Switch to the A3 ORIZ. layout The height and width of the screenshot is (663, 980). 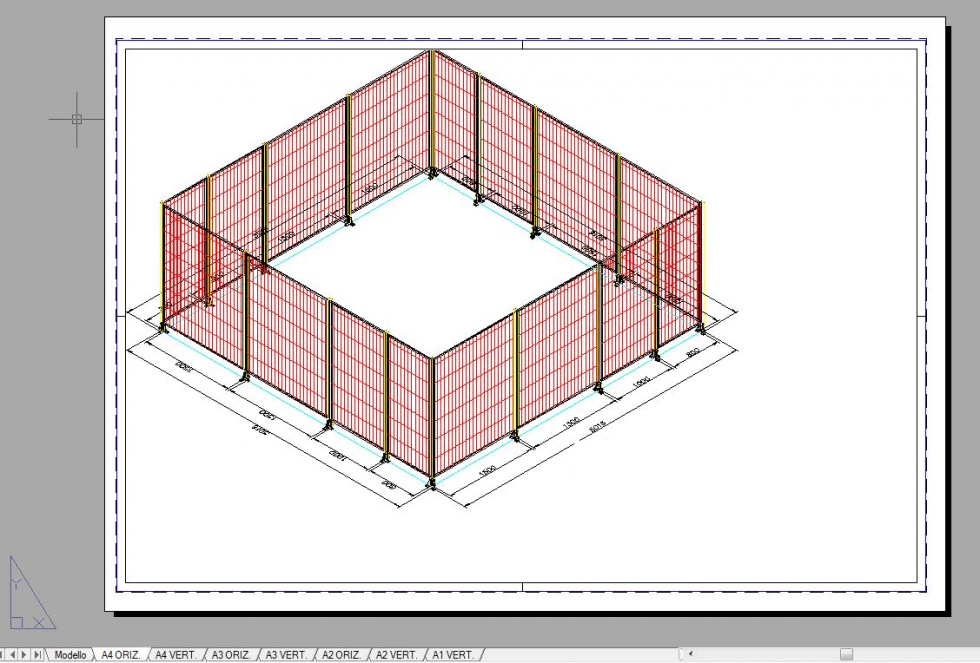(231, 655)
